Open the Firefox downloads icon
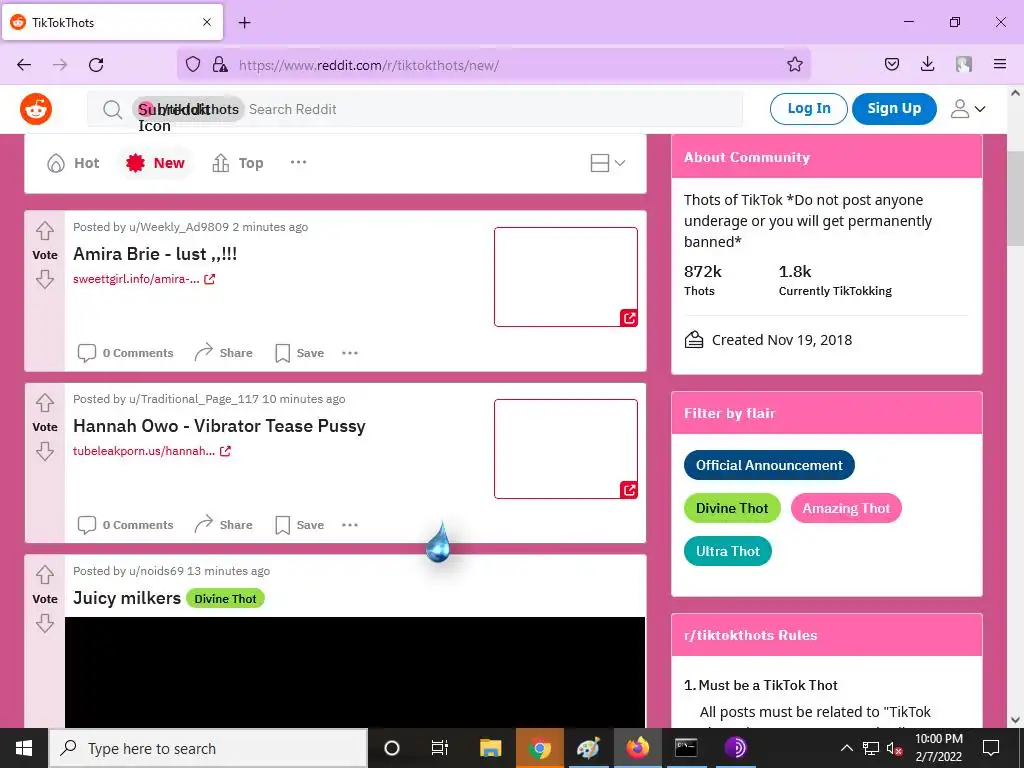 pos(927,64)
